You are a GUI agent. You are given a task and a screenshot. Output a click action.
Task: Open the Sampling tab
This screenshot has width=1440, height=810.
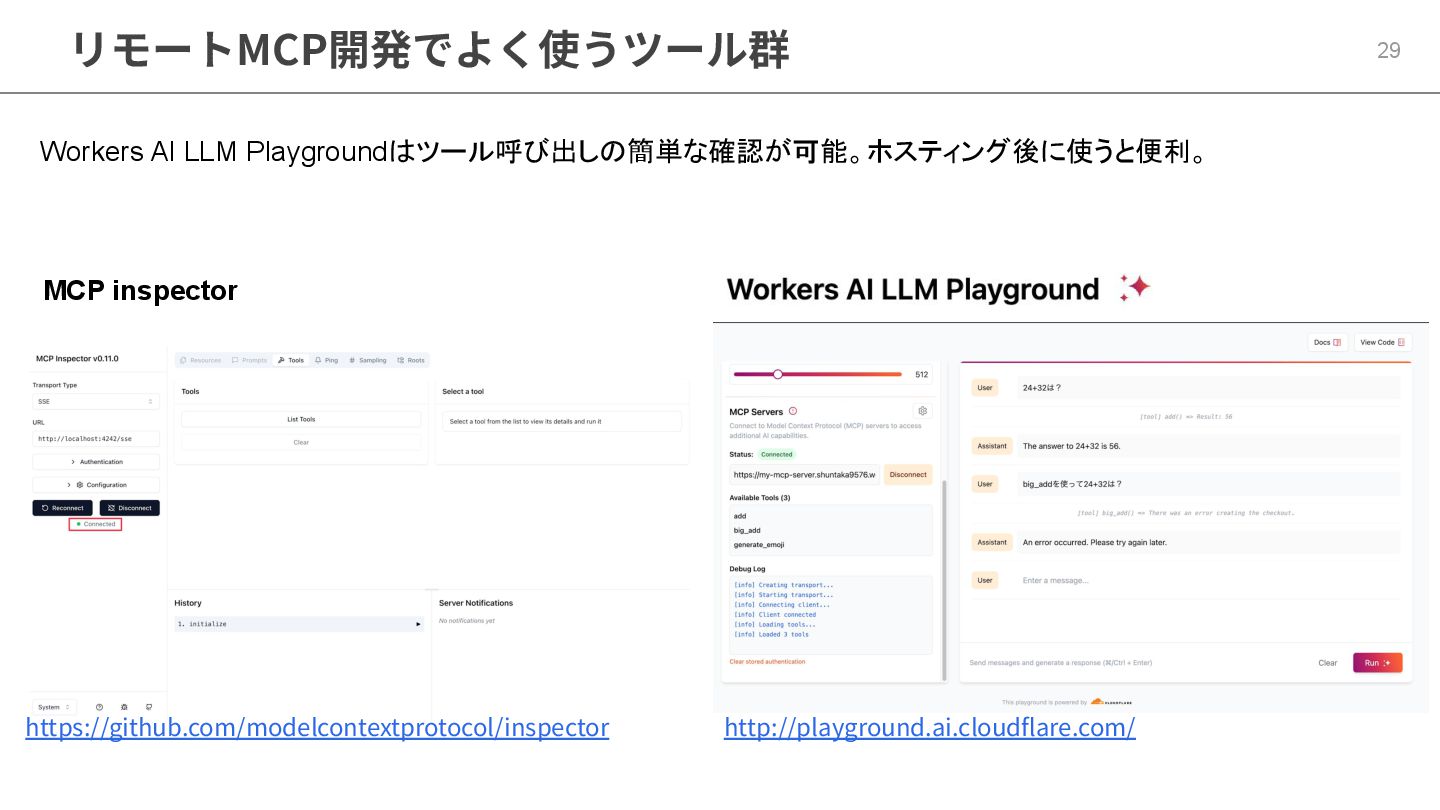click(367, 360)
